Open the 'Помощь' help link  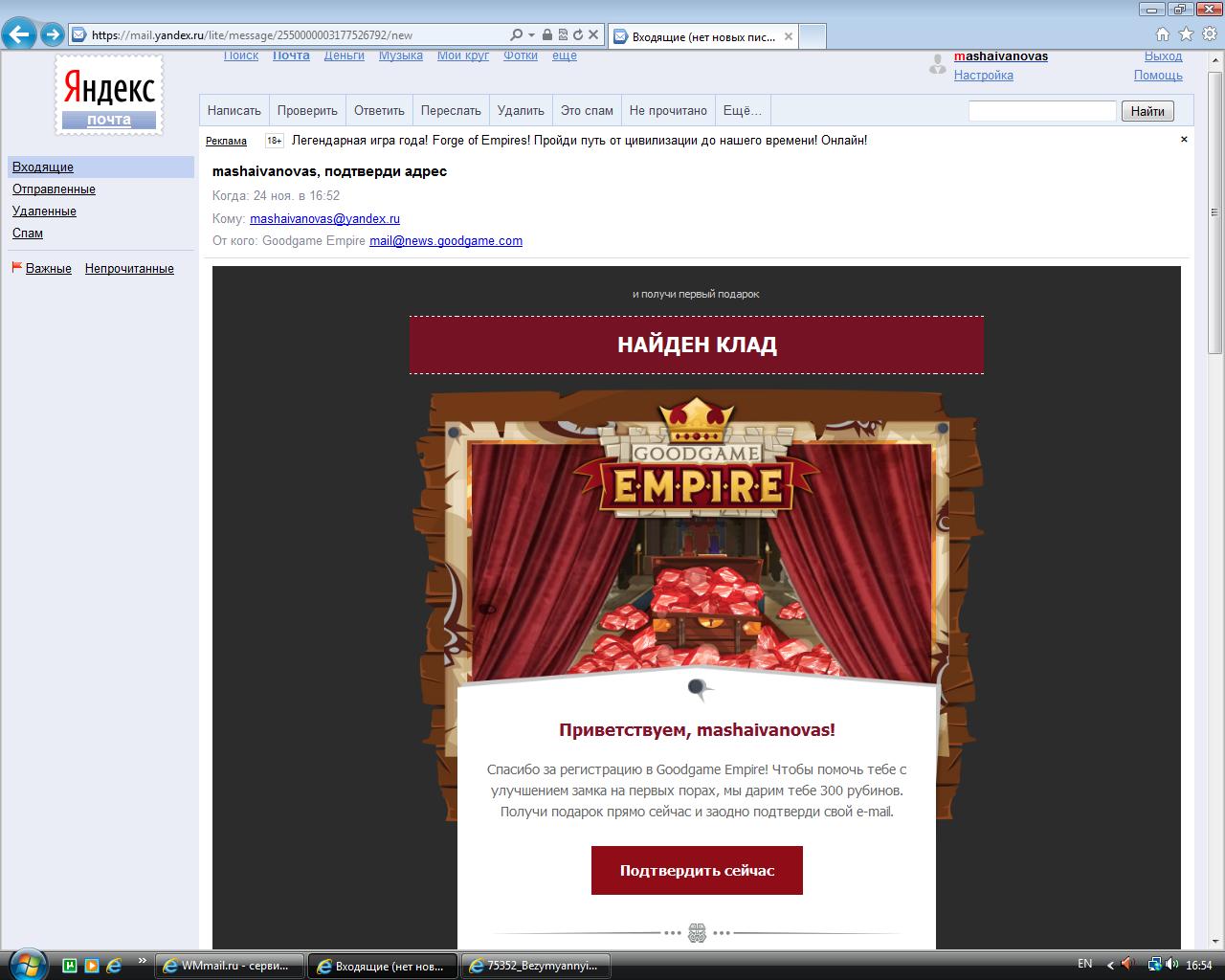[1158, 76]
